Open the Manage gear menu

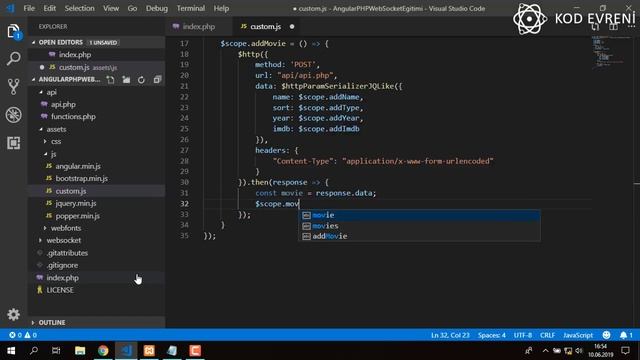tap(13, 314)
